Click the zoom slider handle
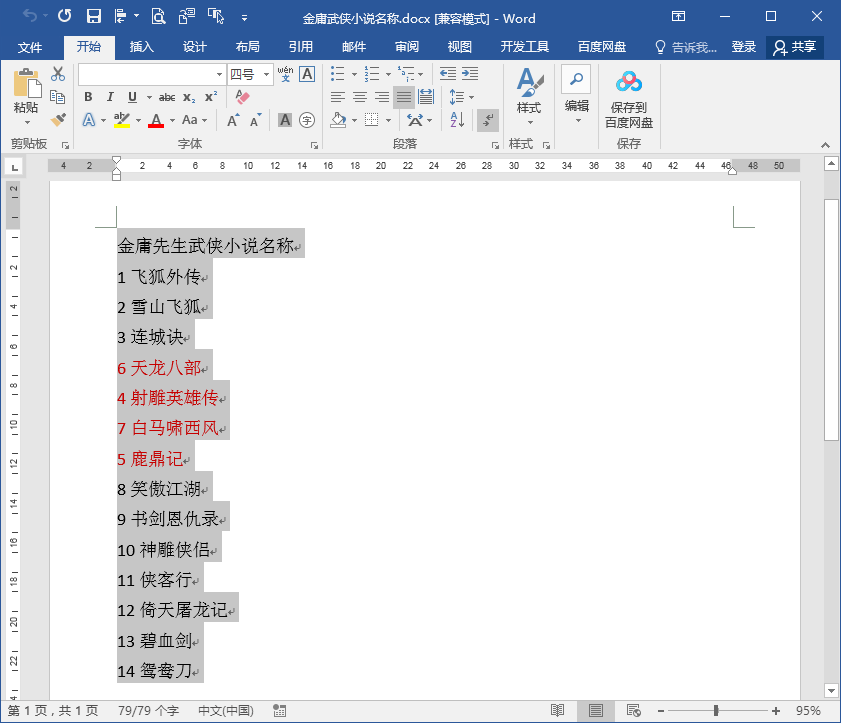This screenshot has width=841, height=723. [715, 711]
